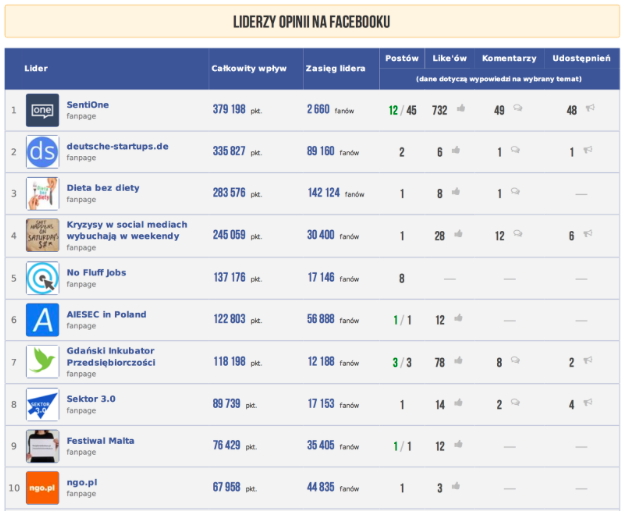Click the Festiwal Malta thumbnail image
The image size is (624, 514).
[x=42, y=445]
